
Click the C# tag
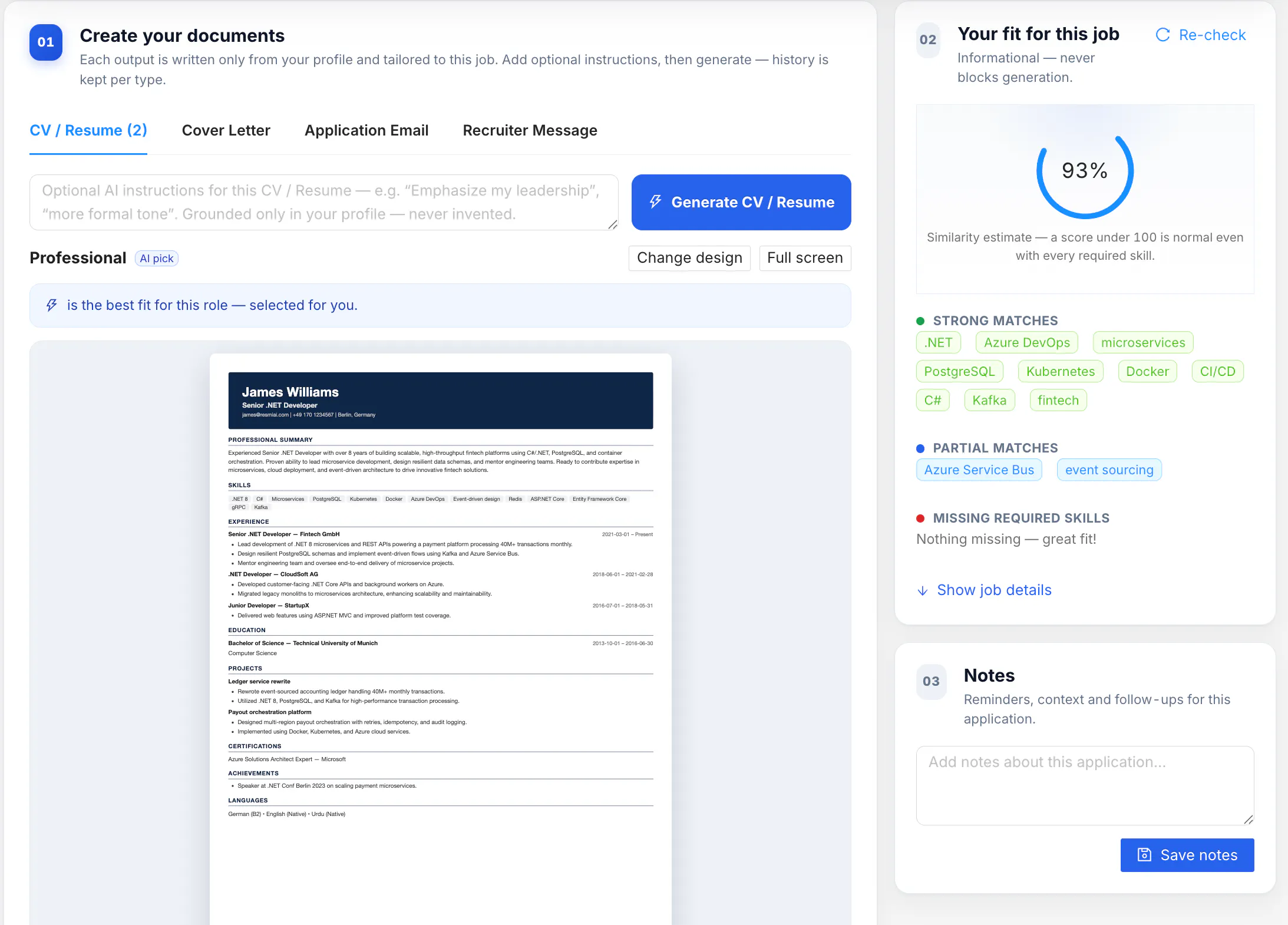[x=933, y=400]
